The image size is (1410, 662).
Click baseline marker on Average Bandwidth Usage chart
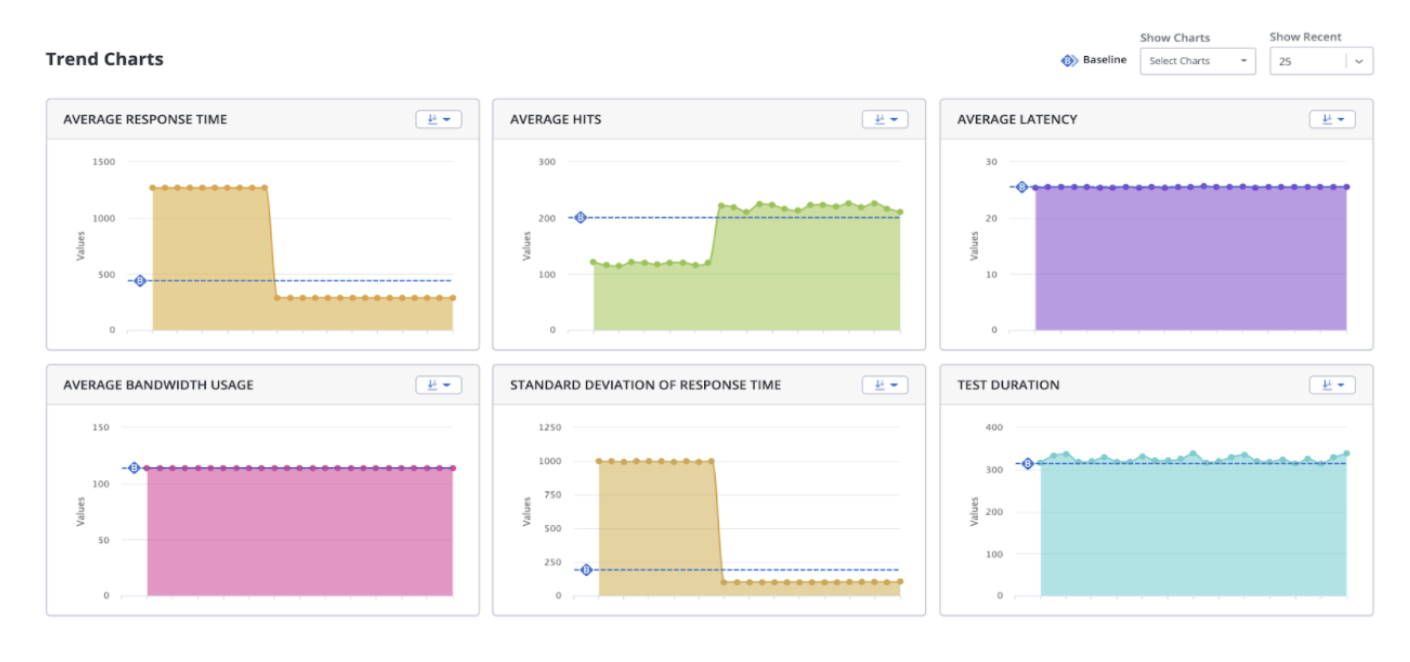click(x=133, y=468)
